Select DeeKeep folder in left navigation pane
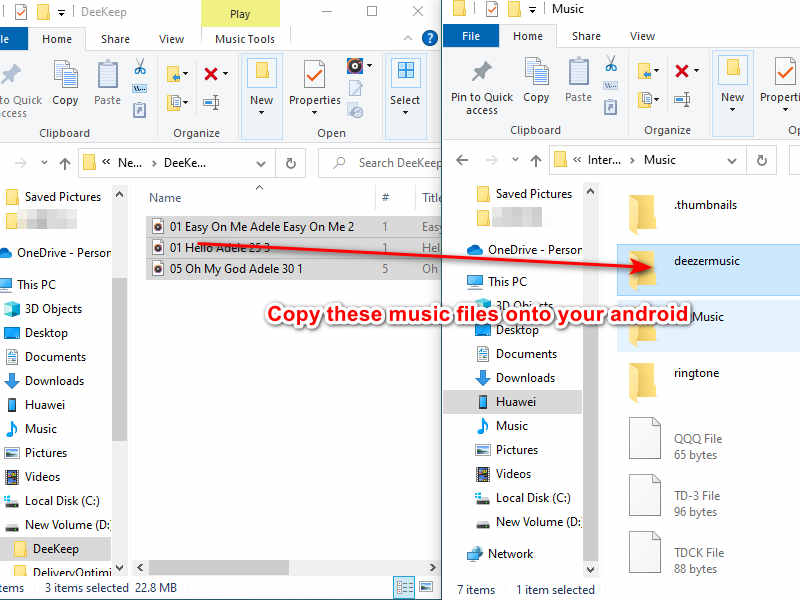Viewport: 800px width, 600px height. tap(55, 548)
